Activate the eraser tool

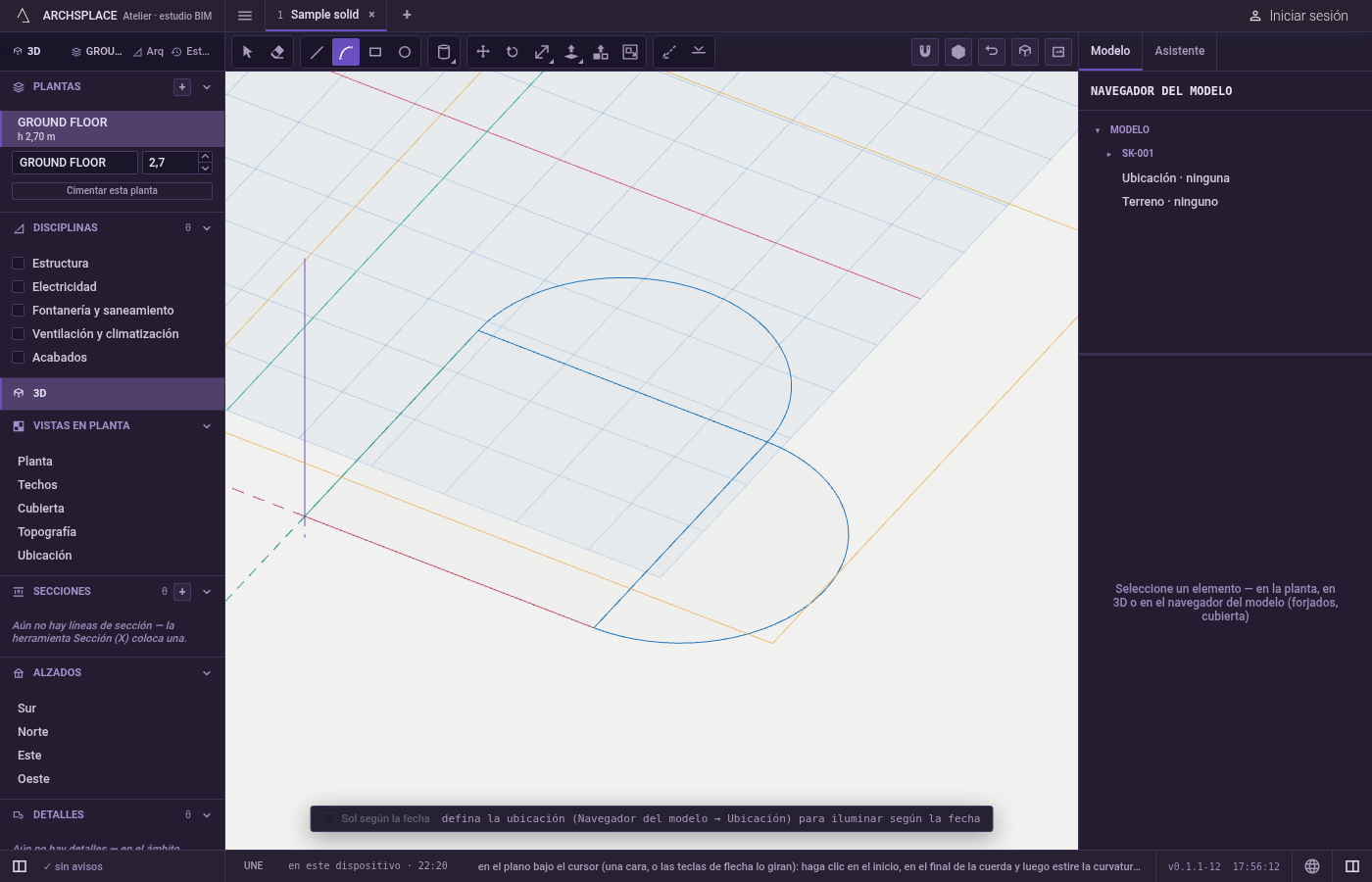tap(277, 52)
